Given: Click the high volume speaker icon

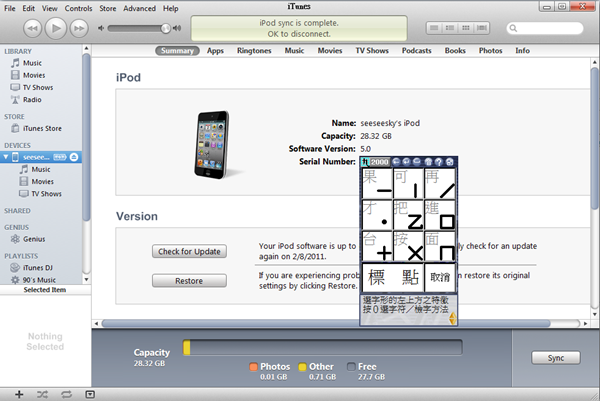Looking at the screenshot, I should (x=177, y=28).
